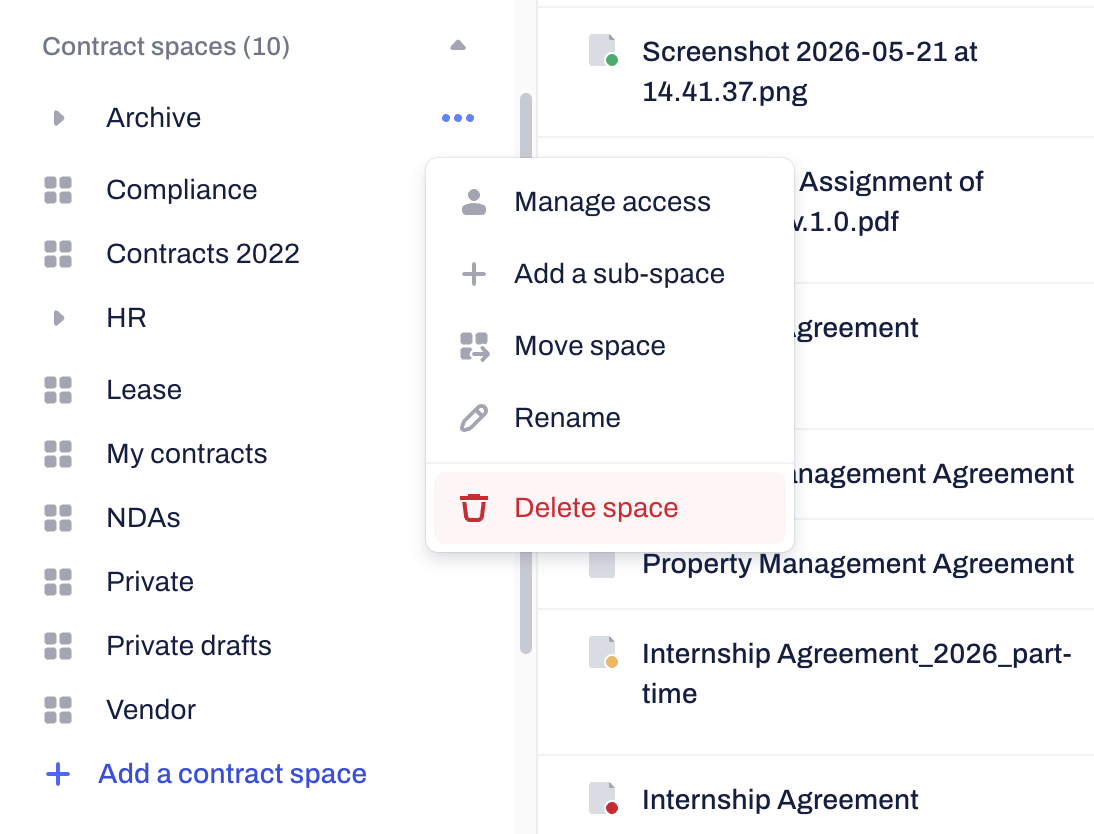Select Manage access from the menu

click(610, 202)
